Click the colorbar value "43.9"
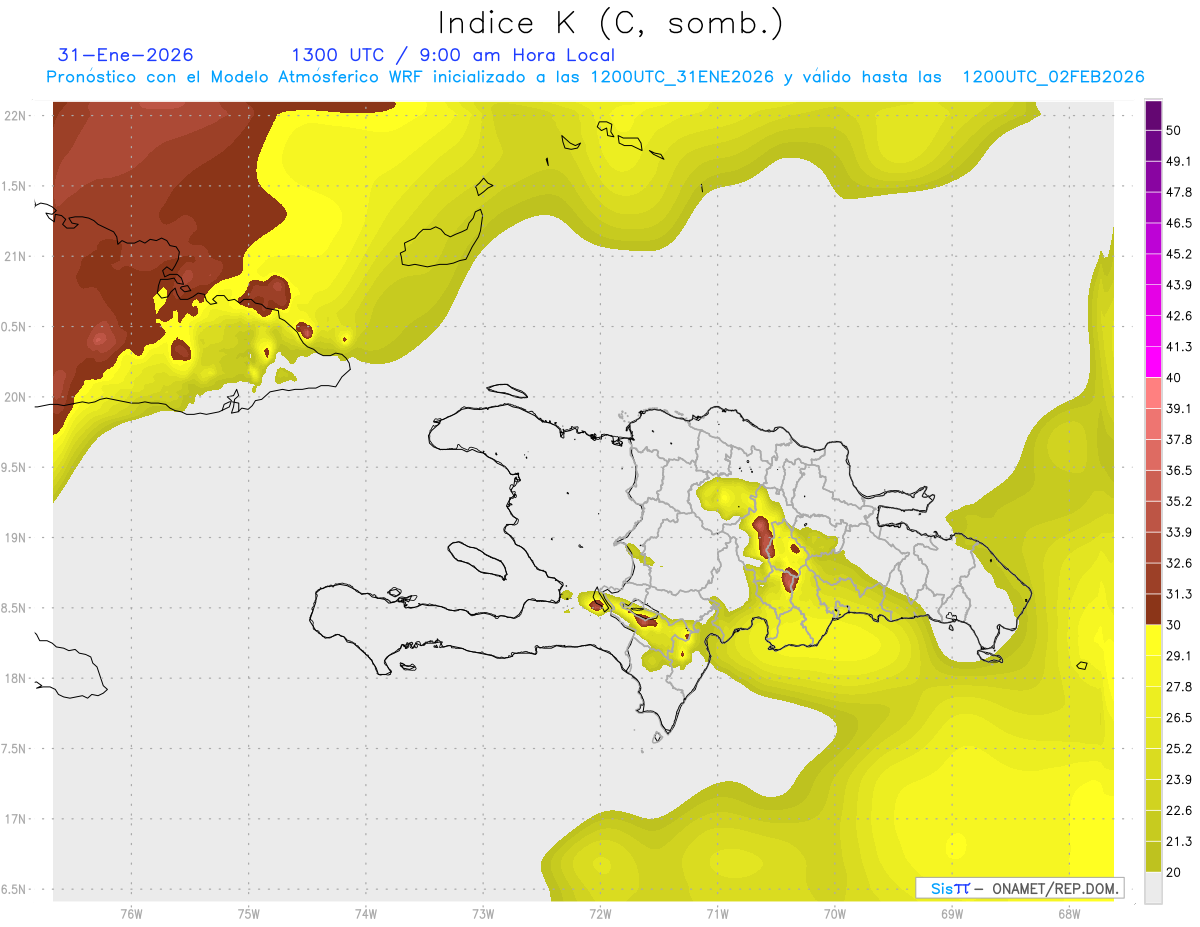The height and width of the screenshot is (927, 1200). (1179, 285)
